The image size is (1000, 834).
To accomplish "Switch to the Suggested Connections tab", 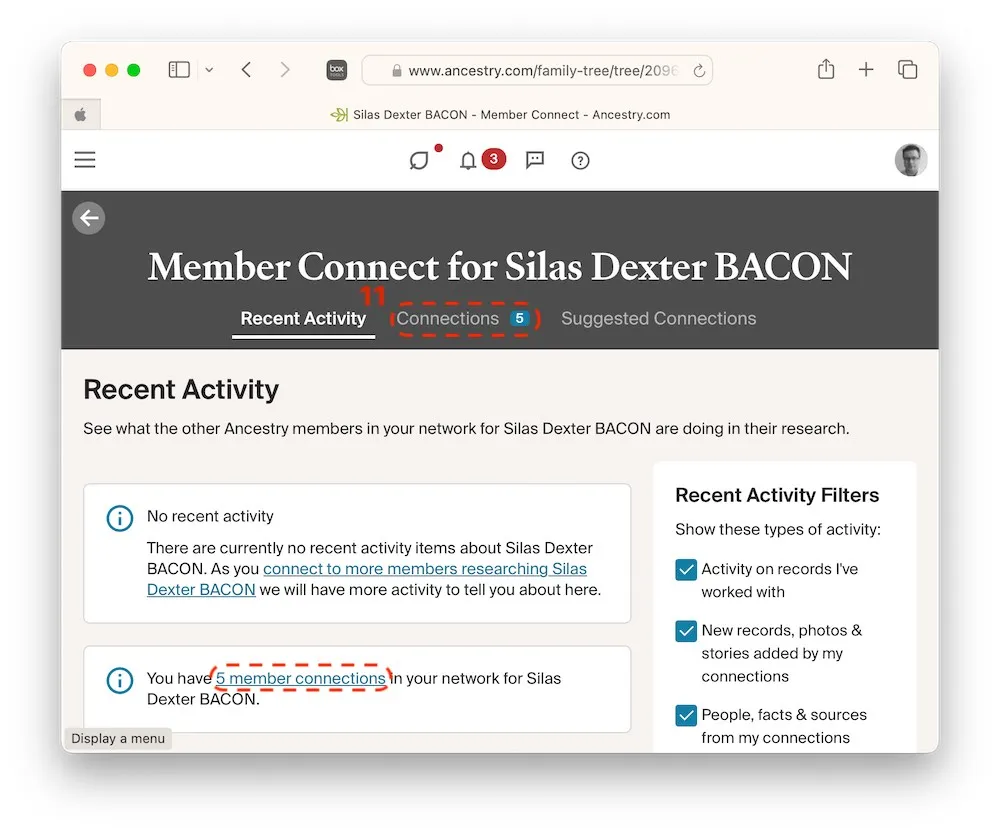I will [x=658, y=318].
